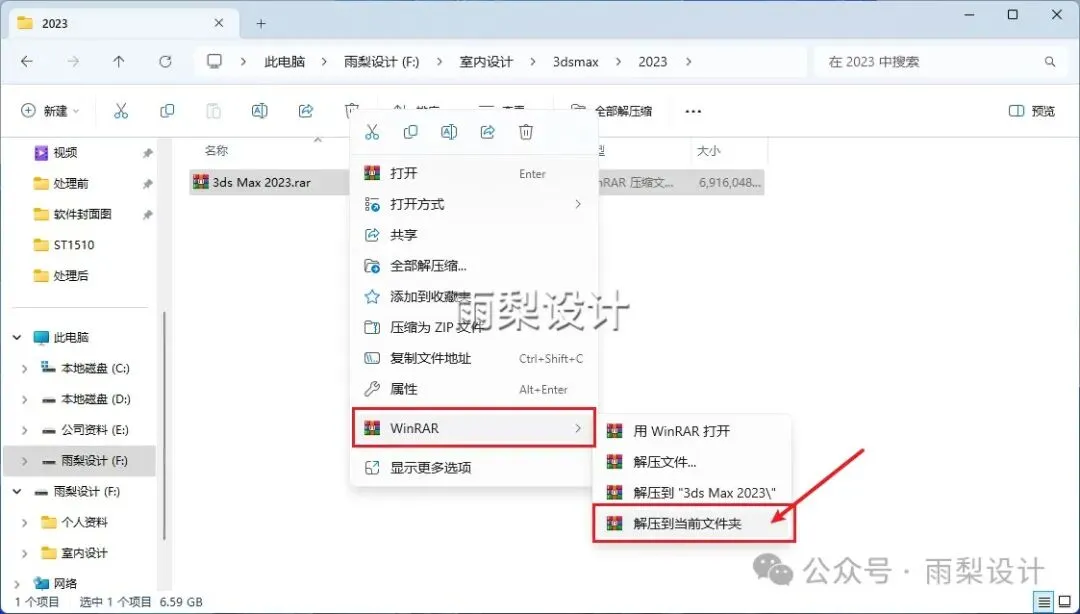Click the Share icon in the context menu
The height and width of the screenshot is (614, 1080).
pos(488,132)
